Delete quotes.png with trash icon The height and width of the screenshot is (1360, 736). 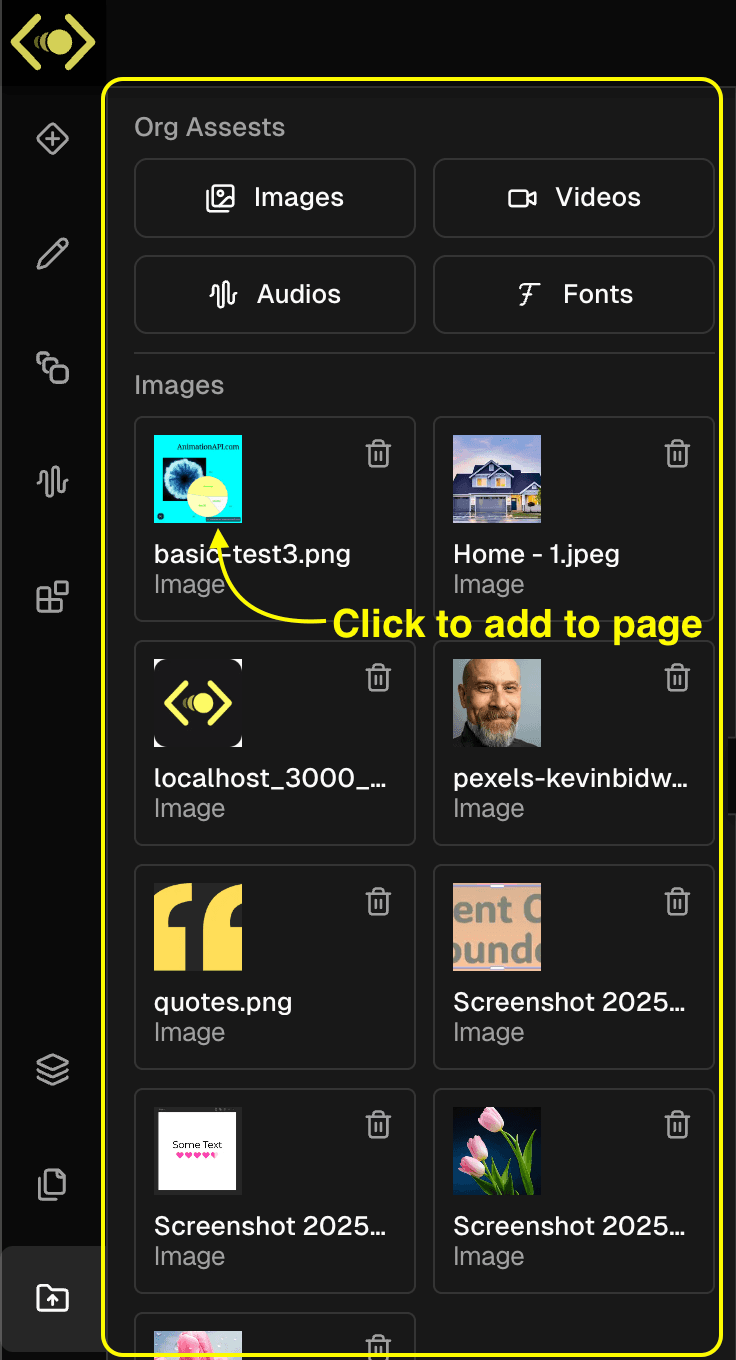tap(378, 902)
